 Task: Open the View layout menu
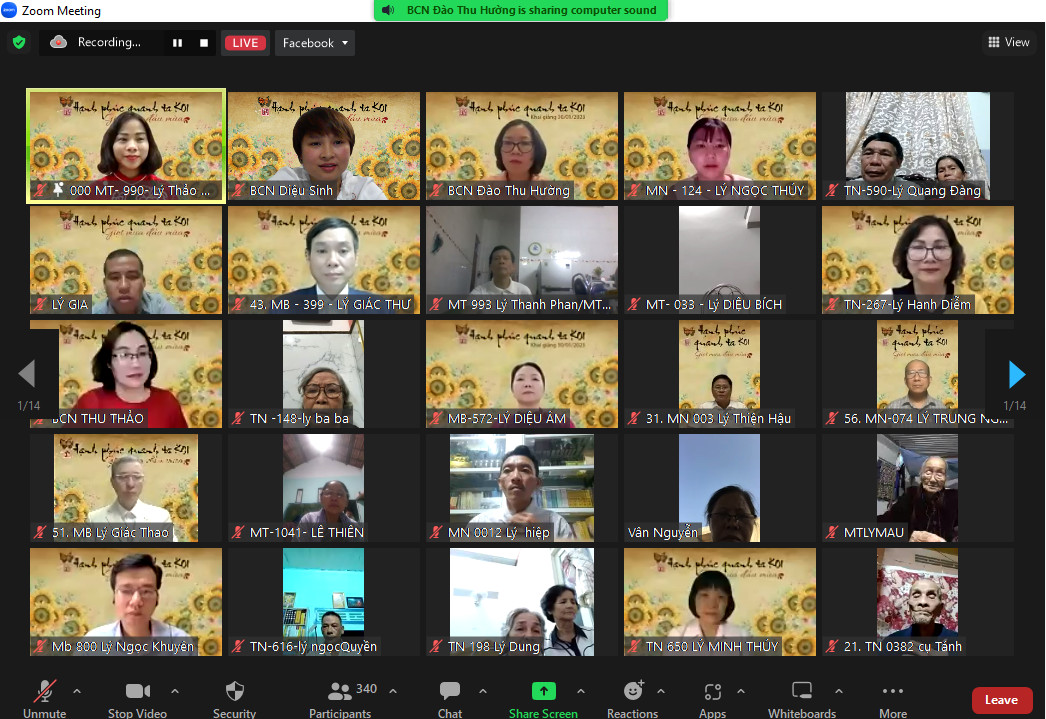(1008, 42)
